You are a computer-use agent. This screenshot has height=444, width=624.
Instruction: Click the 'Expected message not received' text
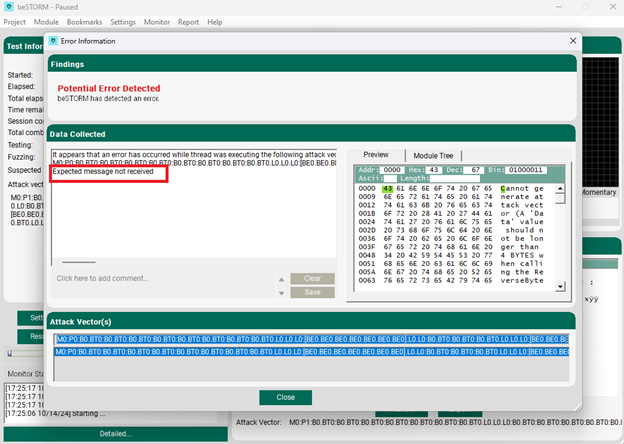tap(103, 171)
